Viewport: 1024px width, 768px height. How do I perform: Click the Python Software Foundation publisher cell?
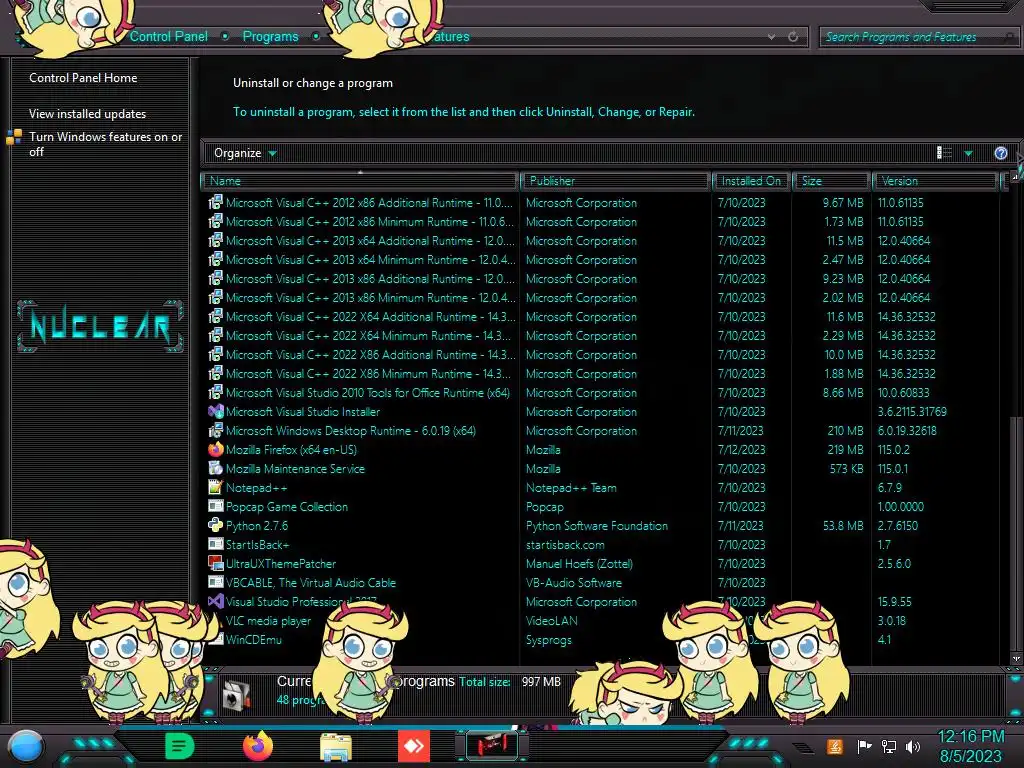pos(597,525)
